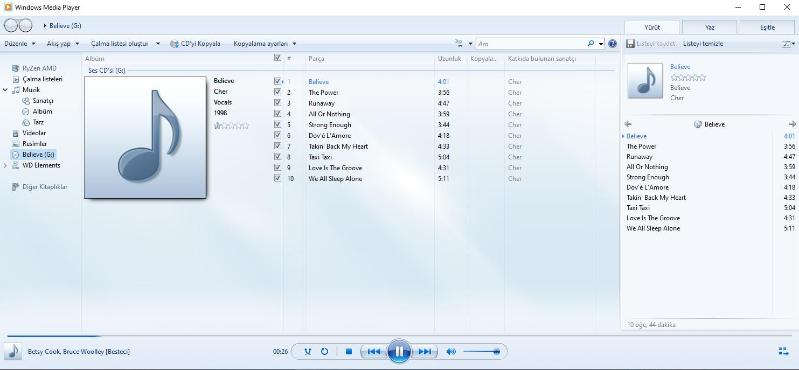This screenshot has height=370, width=799.
Task: Open the help icon beside search
Action: pyautogui.click(x=612, y=44)
